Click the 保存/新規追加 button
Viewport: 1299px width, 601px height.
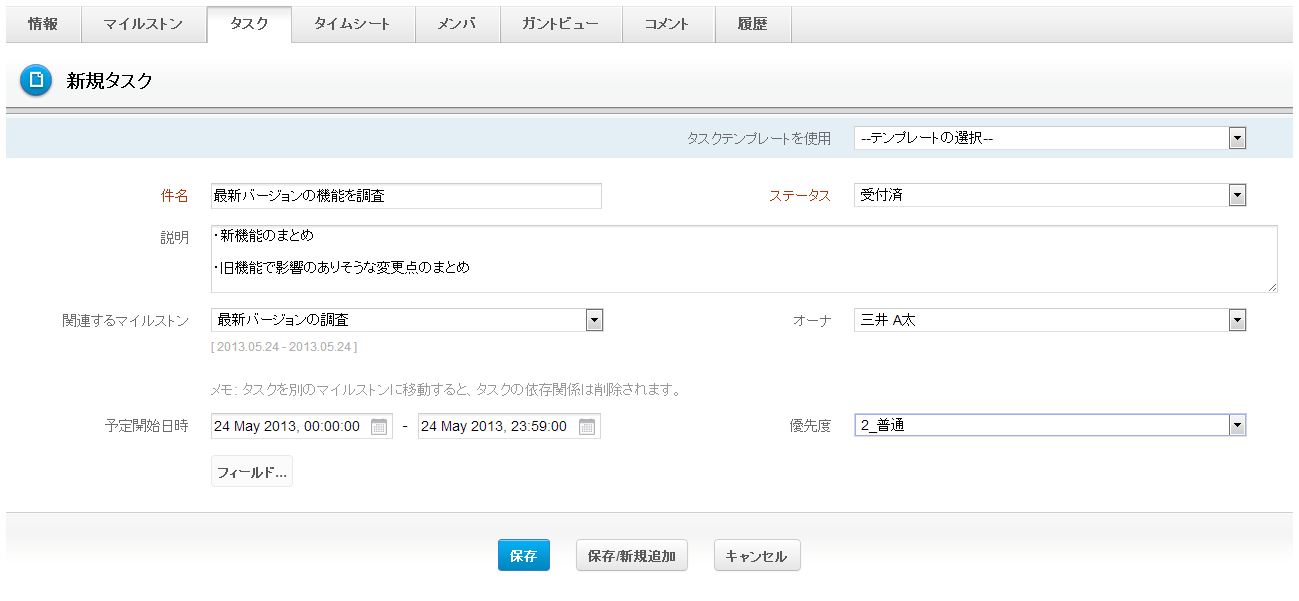point(632,556)
